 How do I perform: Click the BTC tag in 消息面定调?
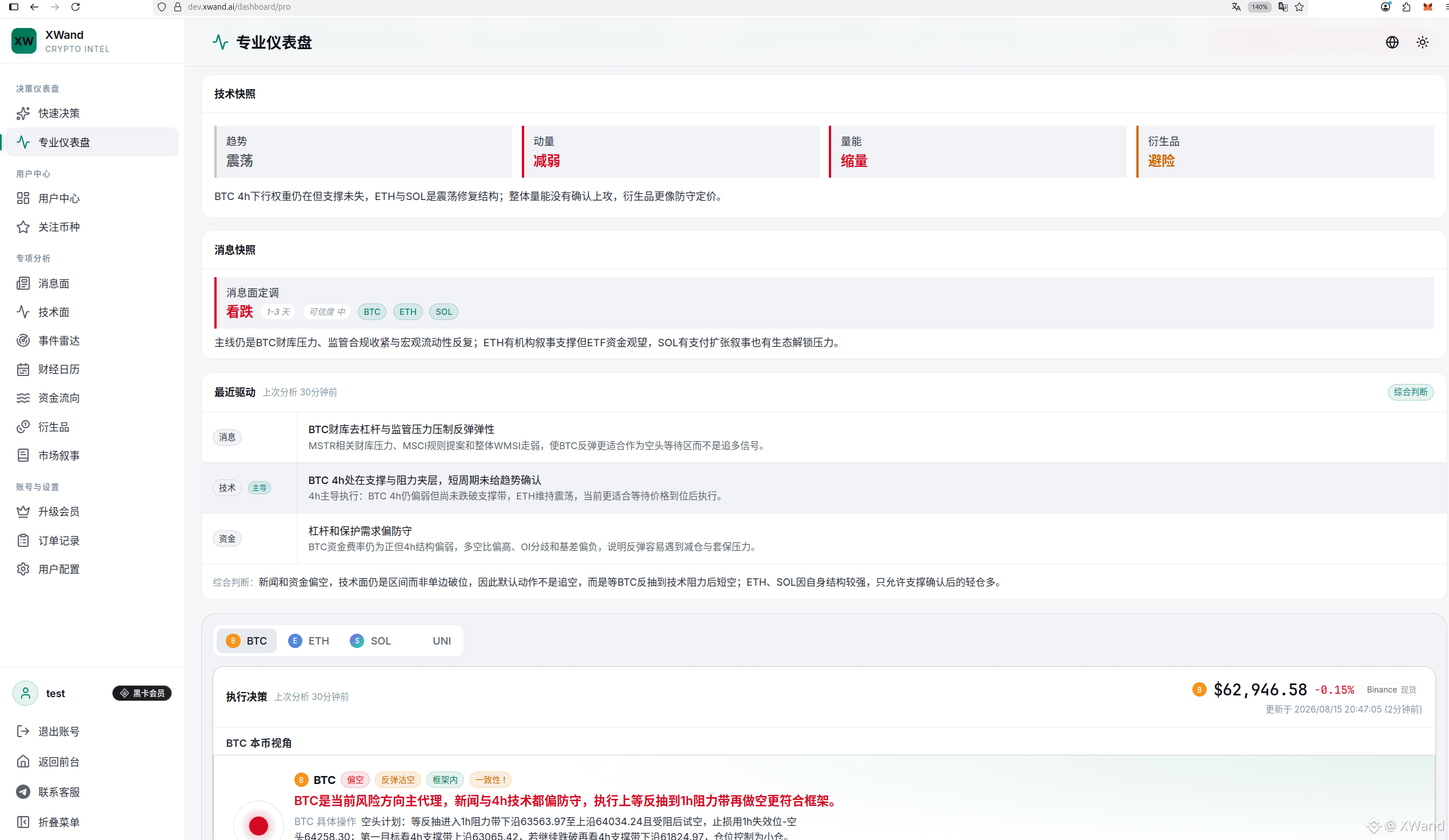372,311
